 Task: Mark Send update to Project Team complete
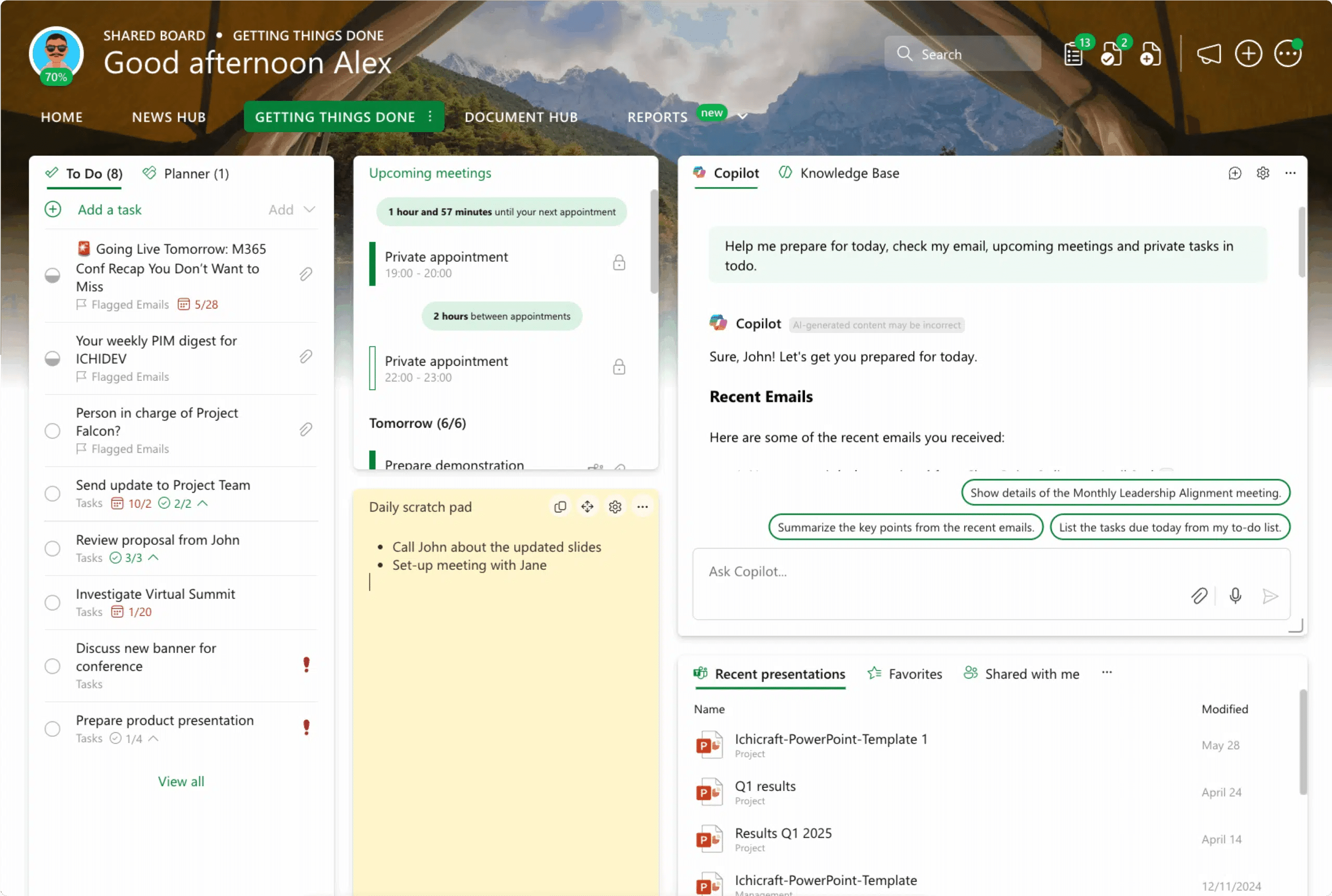click(53, 494)
